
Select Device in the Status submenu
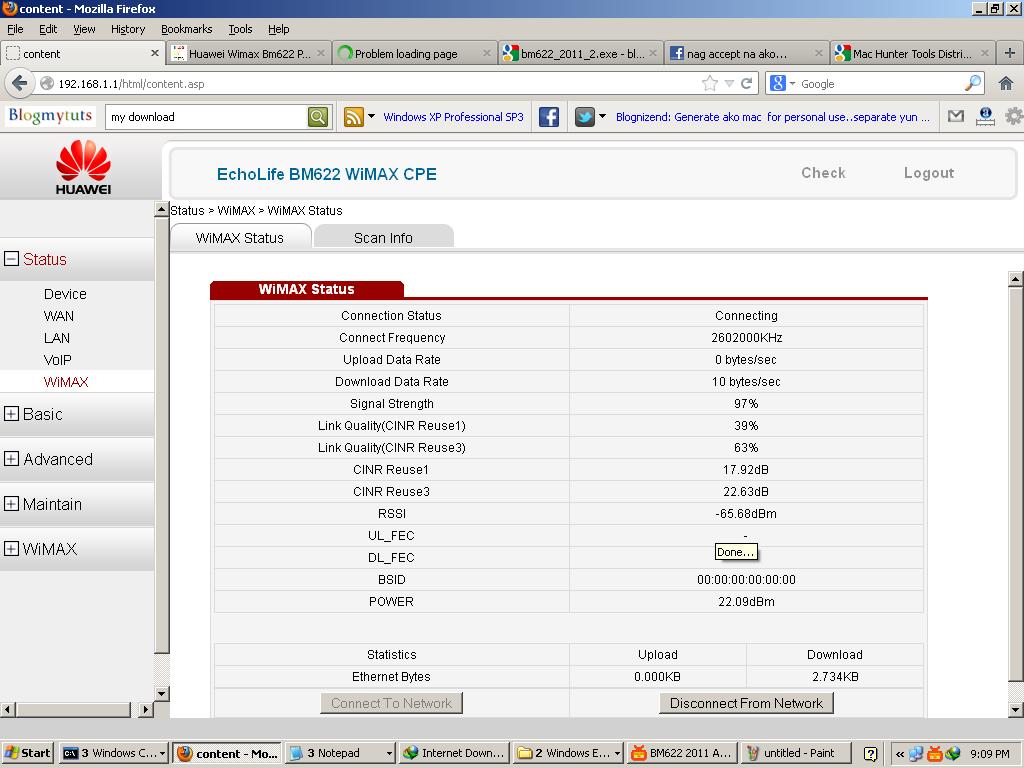[x=65, y=294]
